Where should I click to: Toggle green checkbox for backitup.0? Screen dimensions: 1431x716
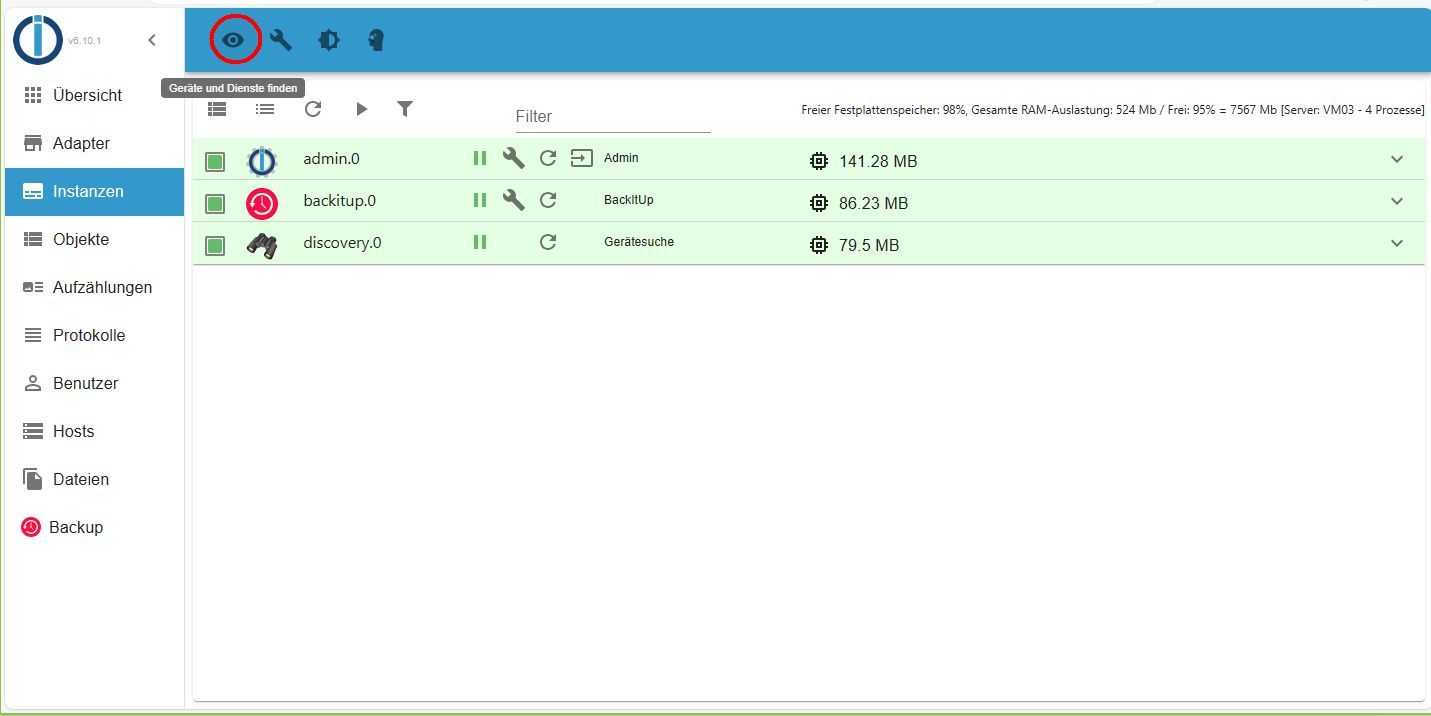pos(215,203)
